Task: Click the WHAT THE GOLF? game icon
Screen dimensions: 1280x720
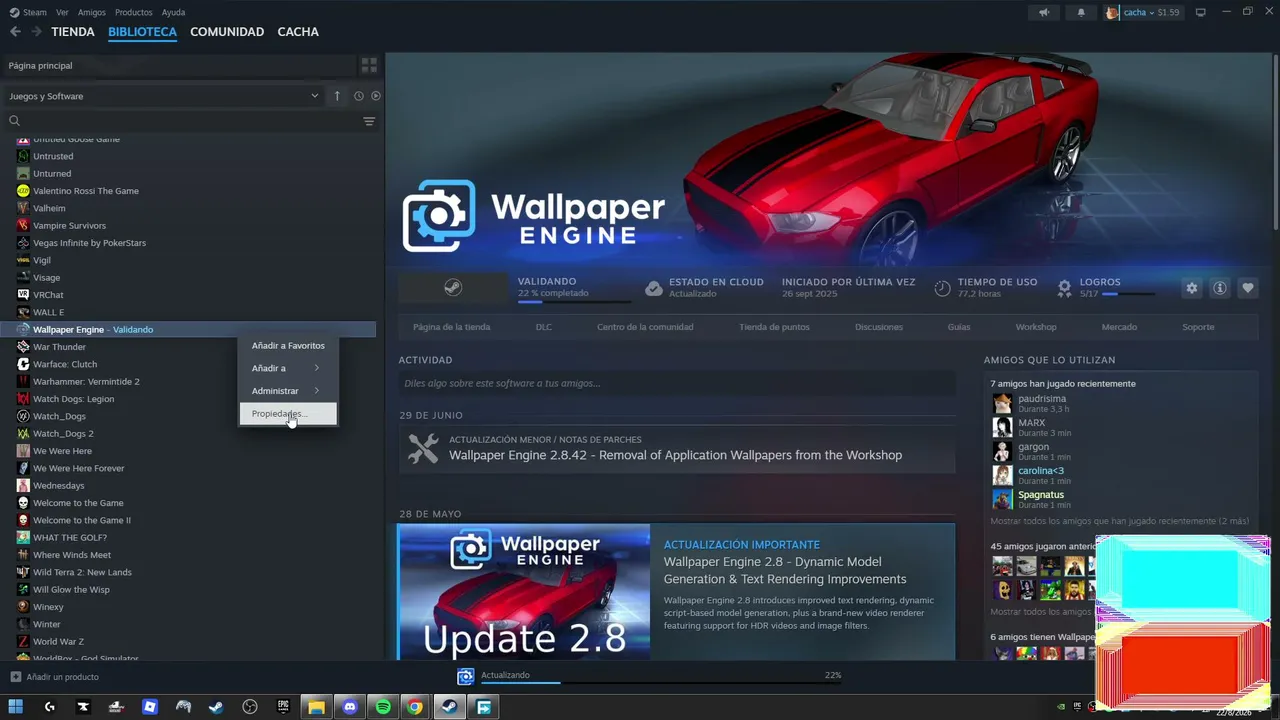Action: pos(23,538)
